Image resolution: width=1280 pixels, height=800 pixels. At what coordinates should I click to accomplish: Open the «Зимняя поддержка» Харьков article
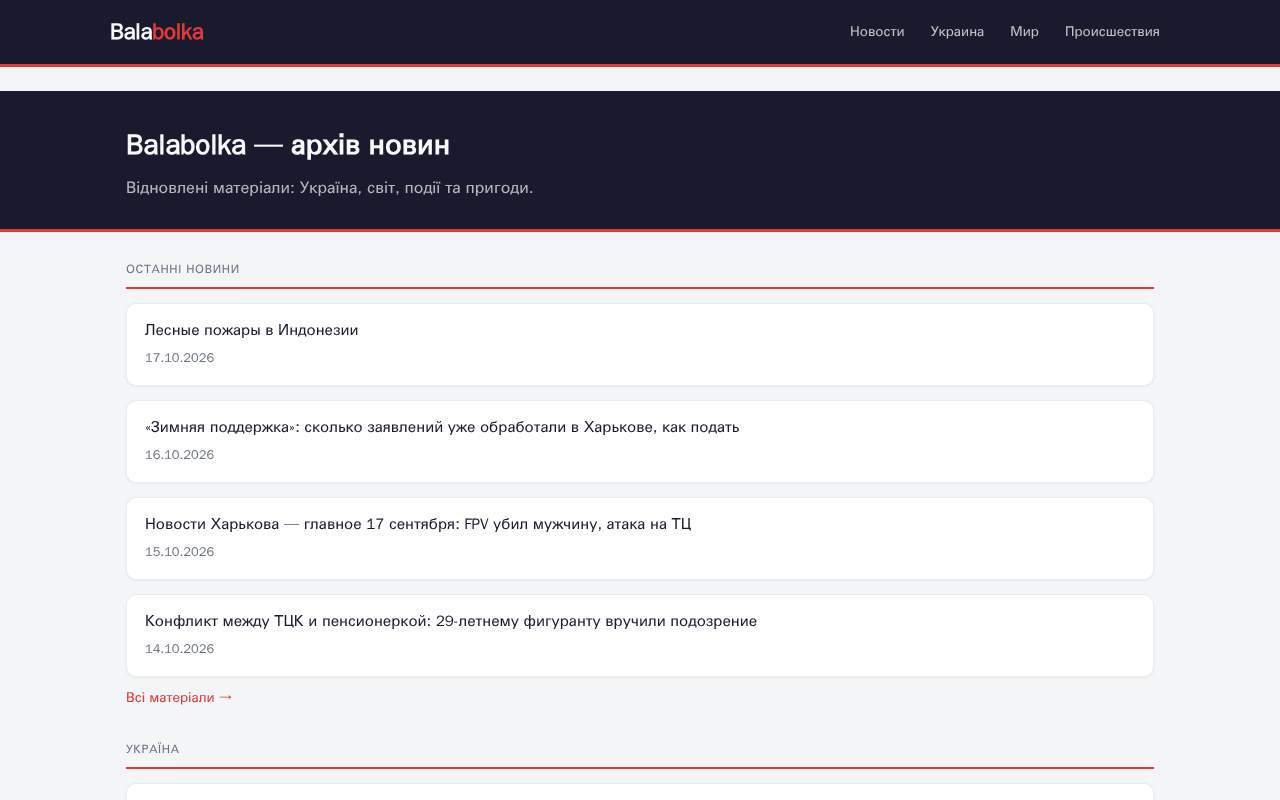click(x=442, y=427)
